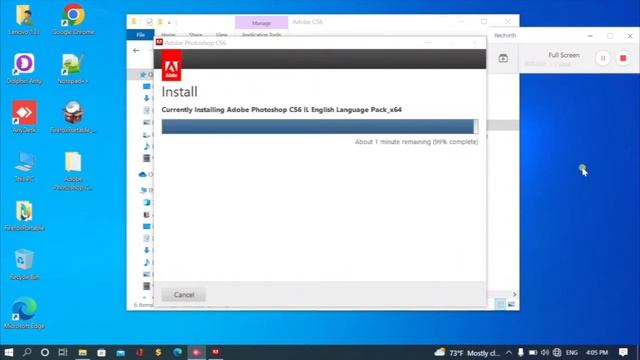Open the clock showing 4:05 PM
The width and height of the screenshot is (640, 360).
pos(597,353)
